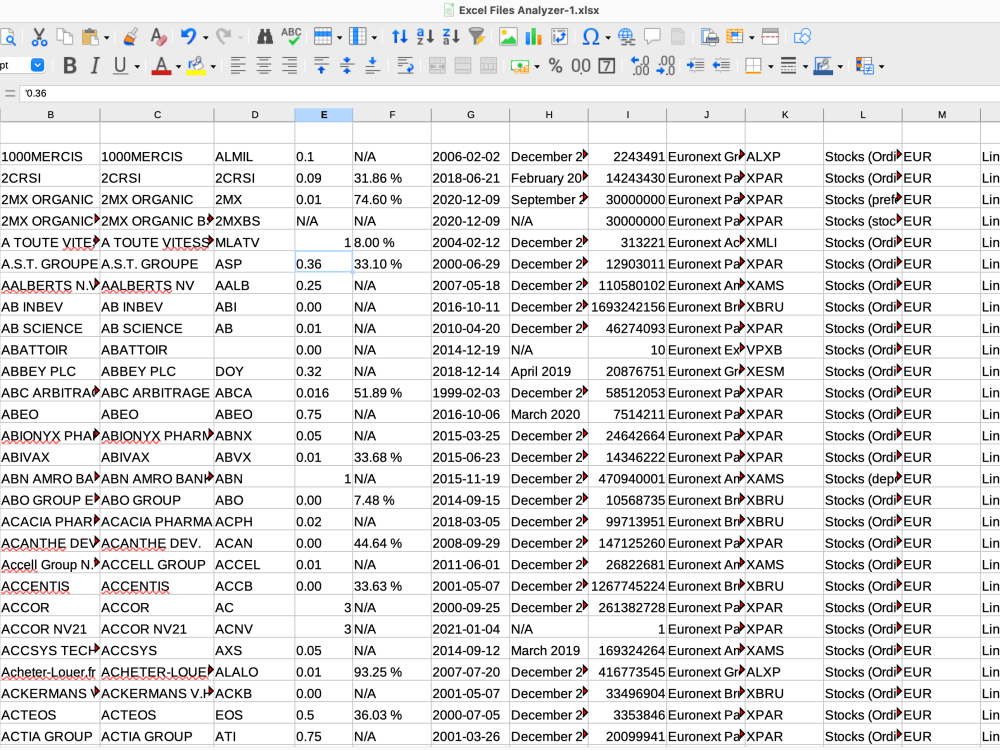Screen dimensions: 1000x750
Task: Apply AutoFilter with the funnel icon
Action: point(477,37)
